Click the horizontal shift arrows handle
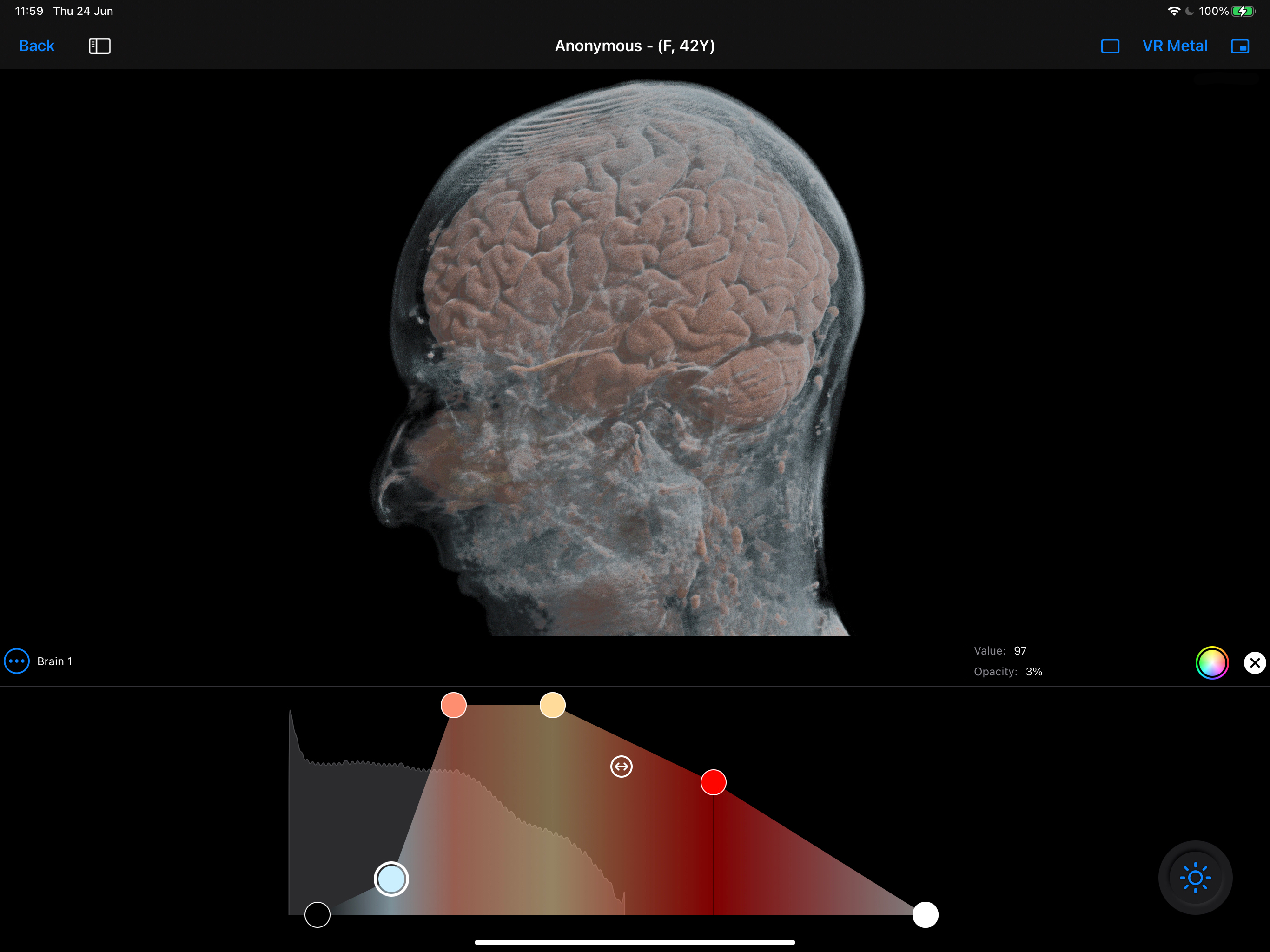1270x952 pixels. point(621,766)
